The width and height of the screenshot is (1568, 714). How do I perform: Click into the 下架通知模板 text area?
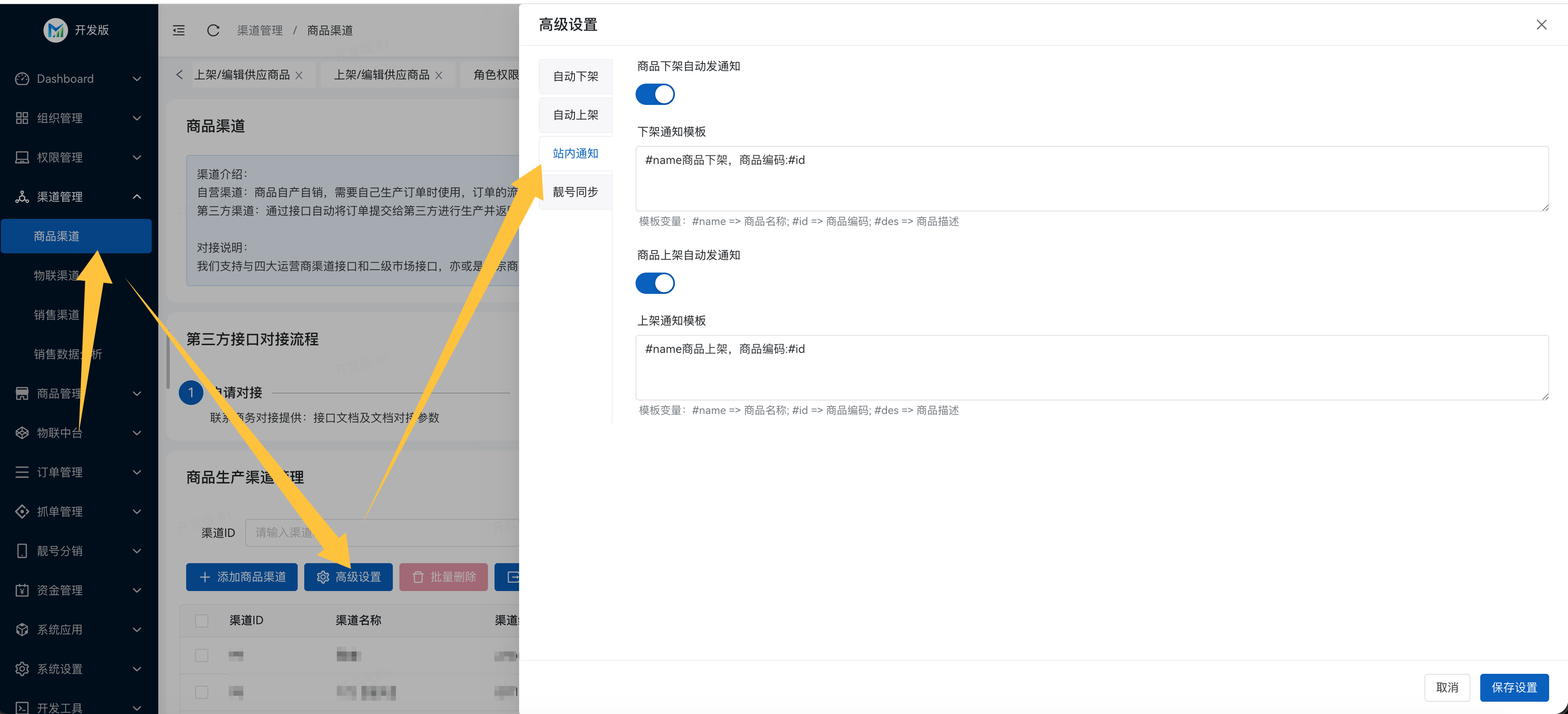pos(1092,178)
